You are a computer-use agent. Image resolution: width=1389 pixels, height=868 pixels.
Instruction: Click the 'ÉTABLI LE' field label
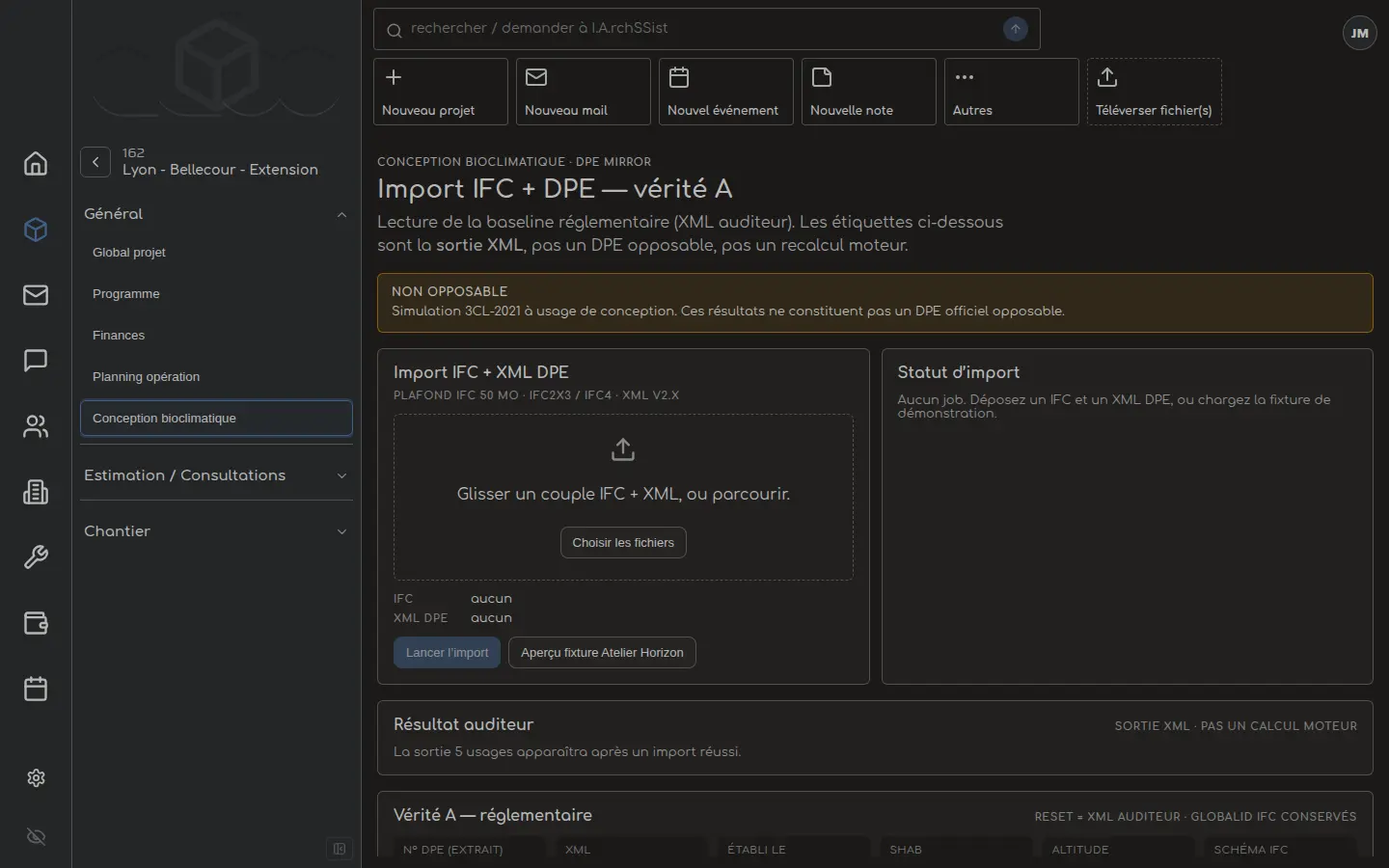coord(756,850)
